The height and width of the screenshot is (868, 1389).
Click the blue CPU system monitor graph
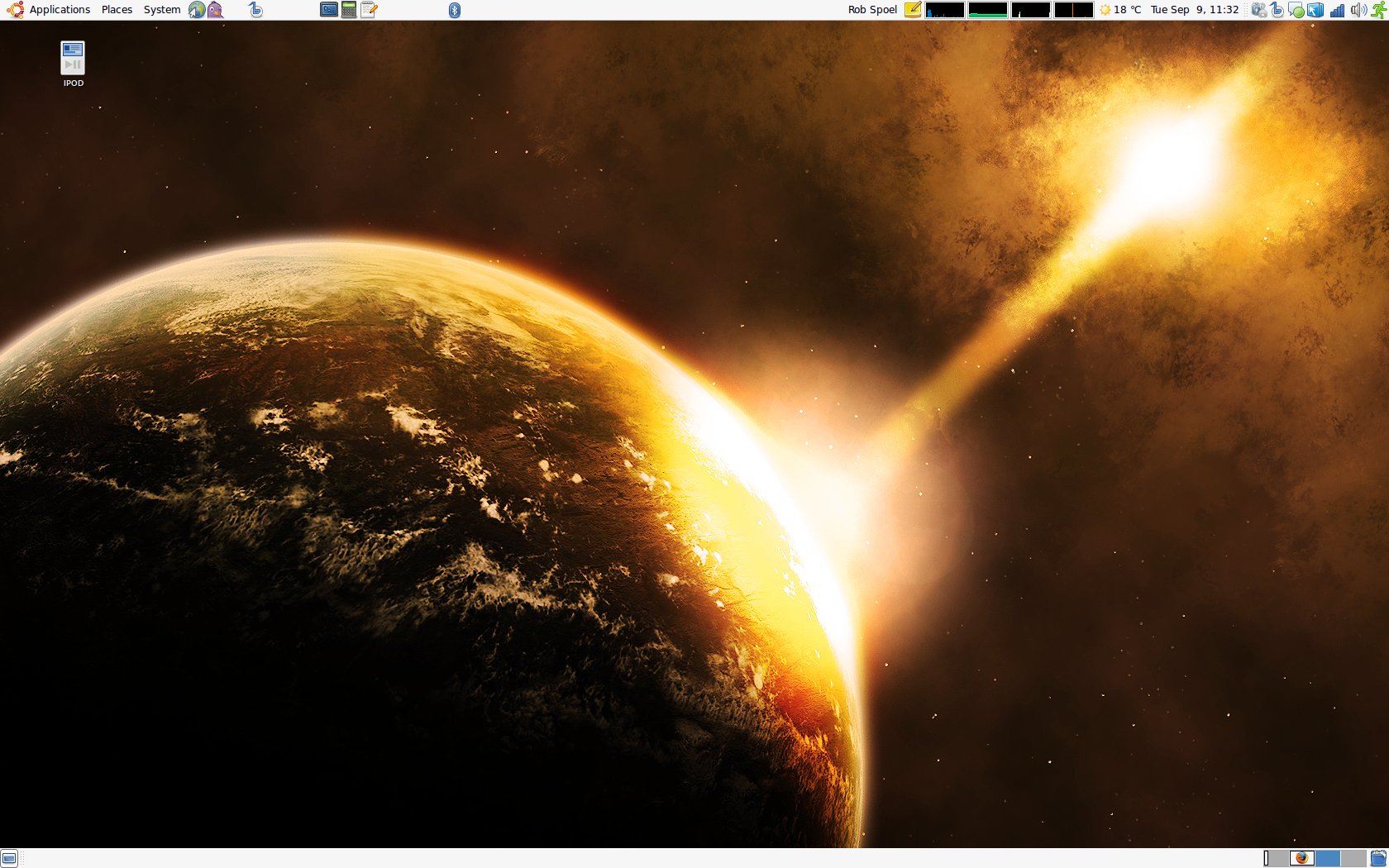pyautogui.click(x=945, y=10)
